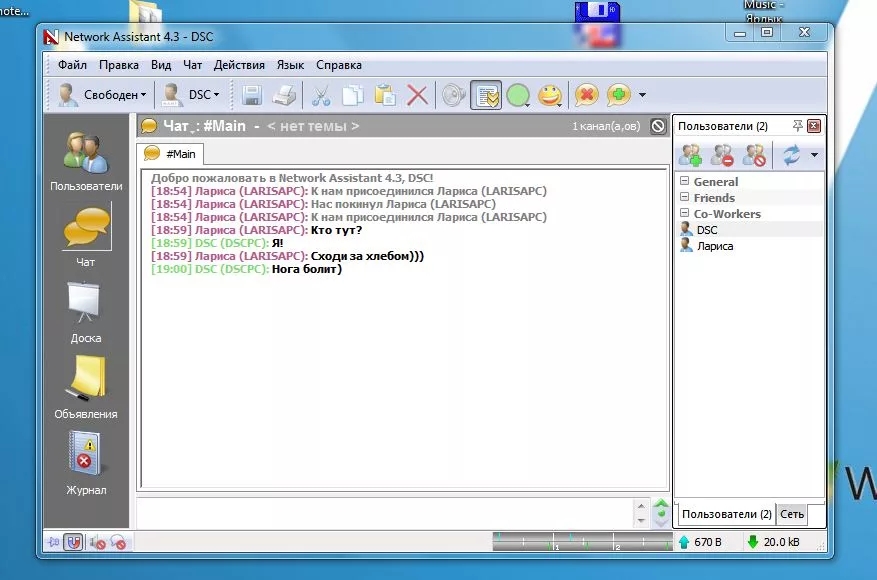Toggle the pin on Пользователи panel

[798, 126]
